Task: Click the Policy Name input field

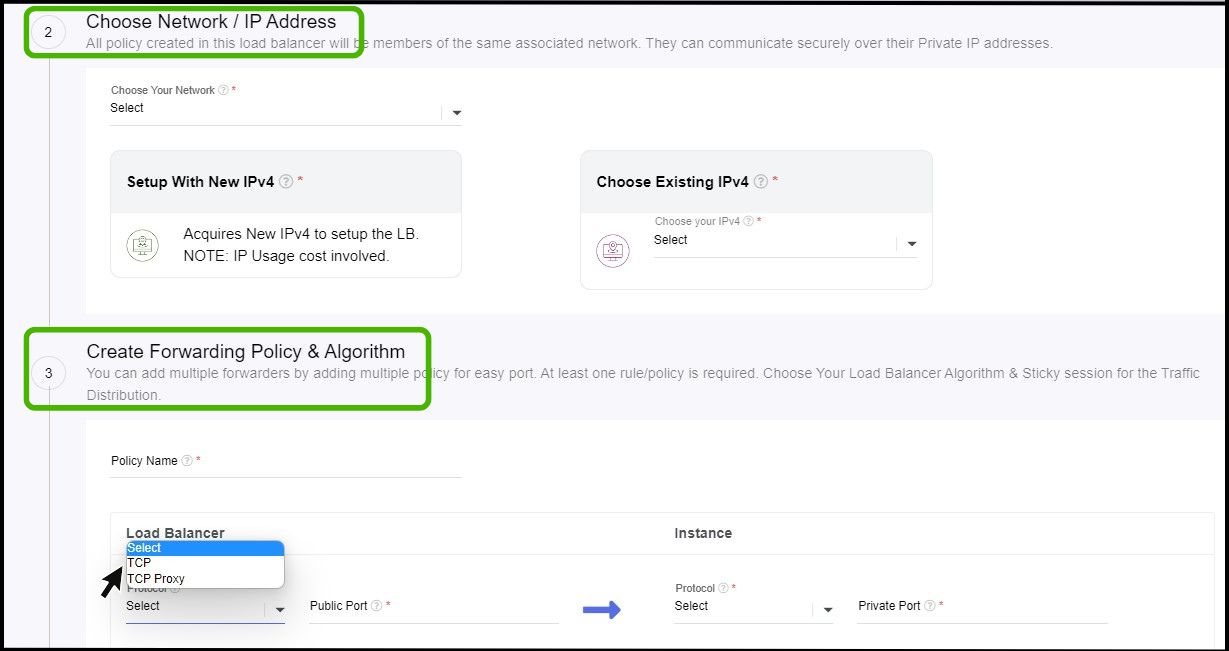Action: 286,468
